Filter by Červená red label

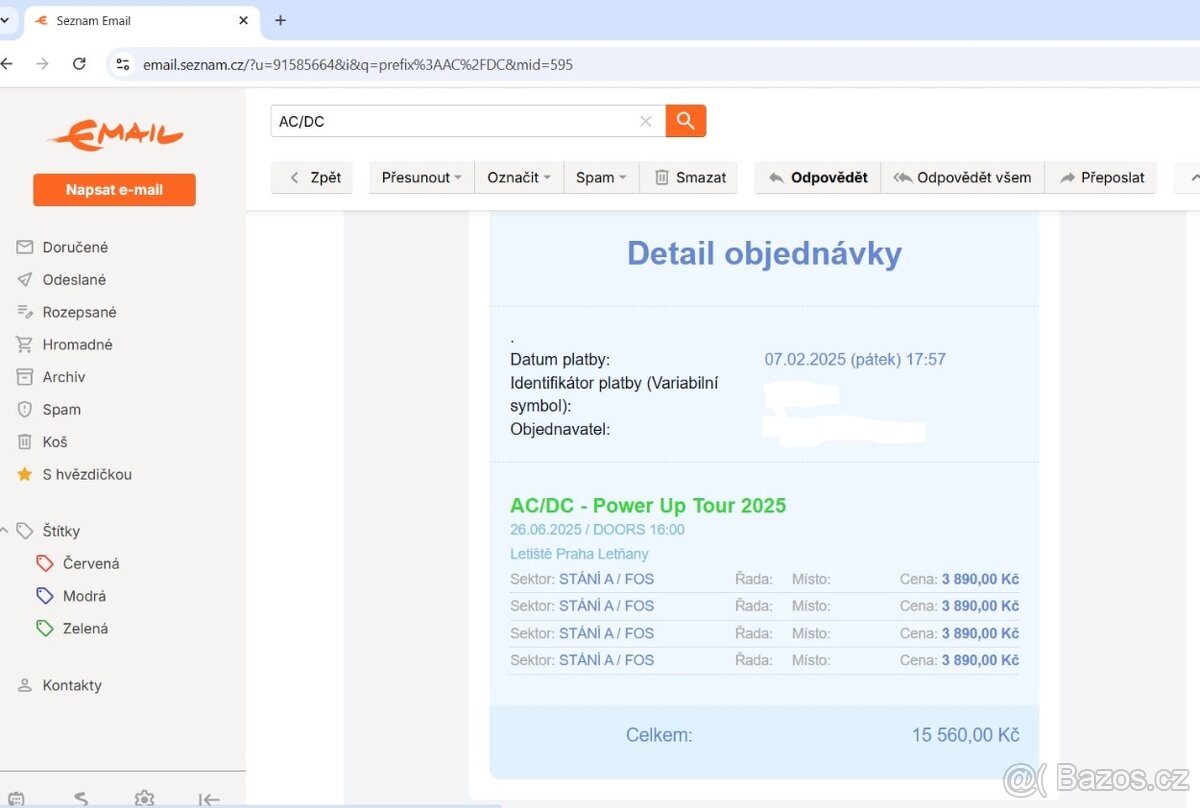click(x=78, y=563)
